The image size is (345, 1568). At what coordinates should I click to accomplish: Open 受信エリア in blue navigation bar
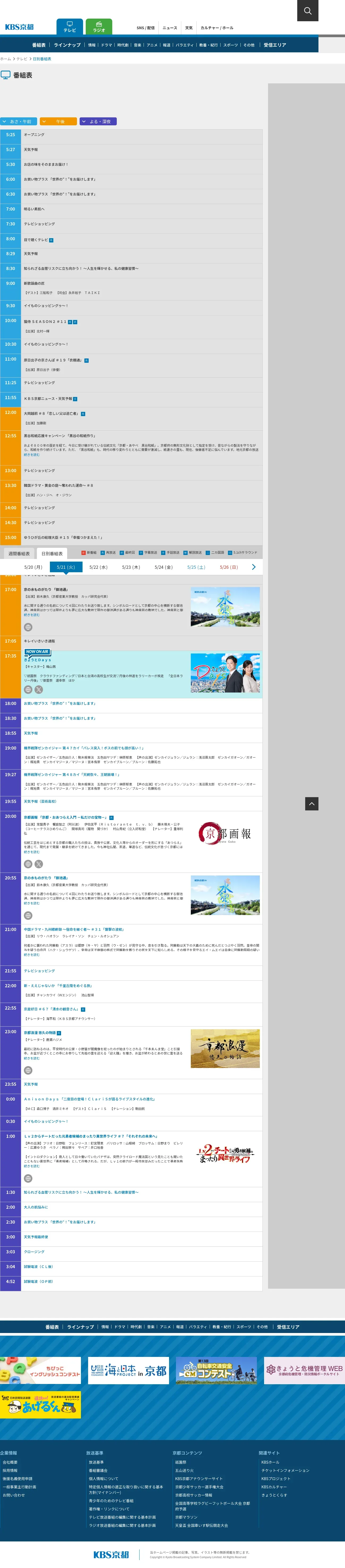click(274, 45)
